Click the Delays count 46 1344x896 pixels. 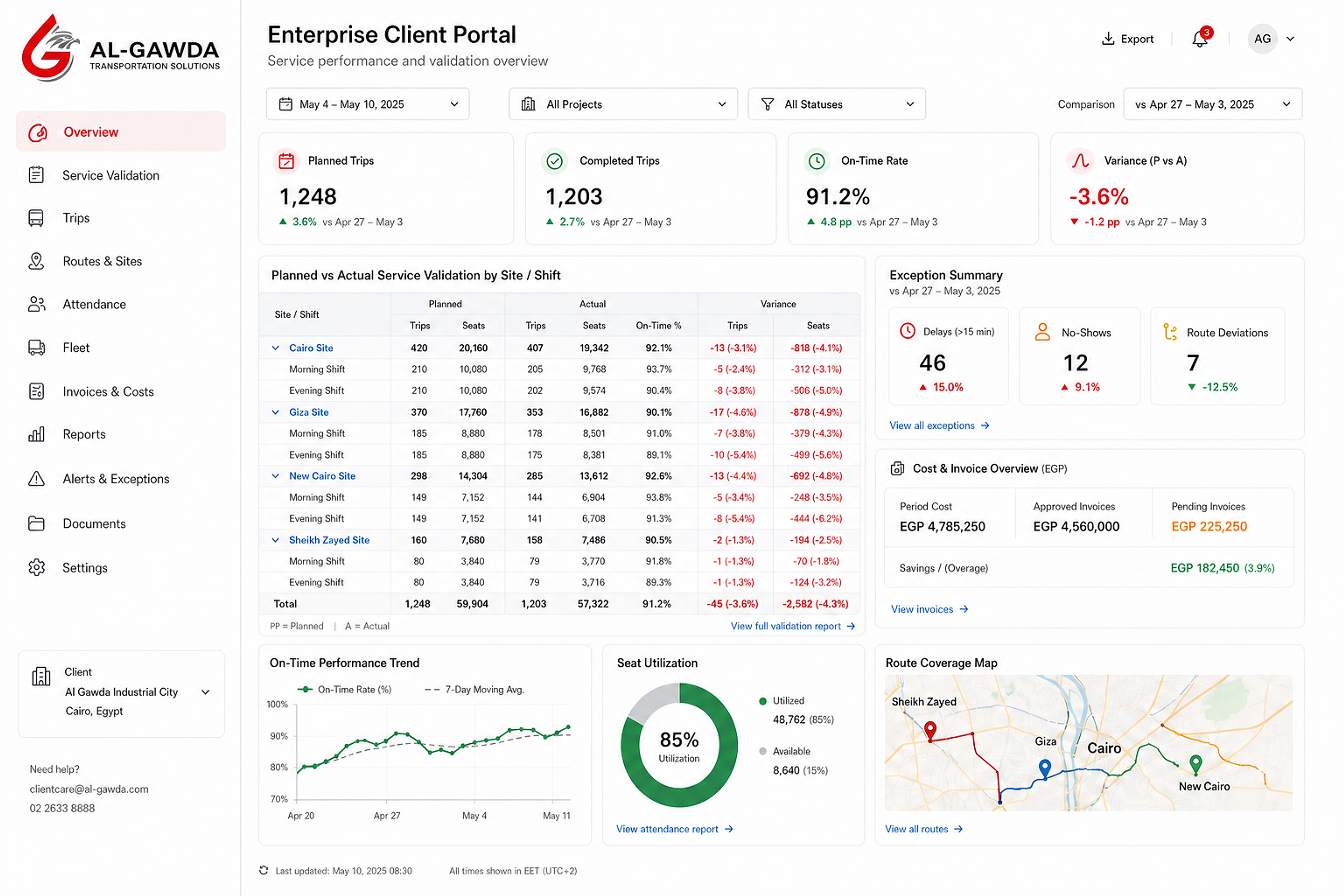pyautogui.click(x=932, y=363)
